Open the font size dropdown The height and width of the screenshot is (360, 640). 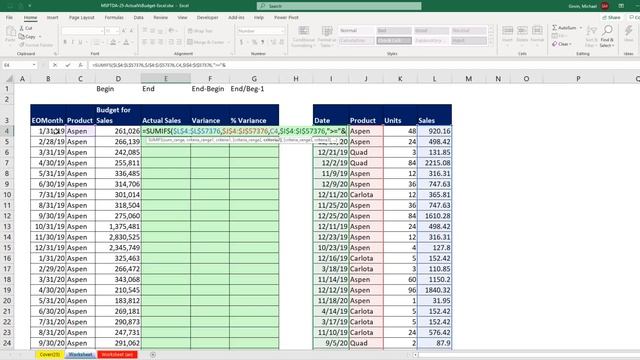[x=118, y=31]
